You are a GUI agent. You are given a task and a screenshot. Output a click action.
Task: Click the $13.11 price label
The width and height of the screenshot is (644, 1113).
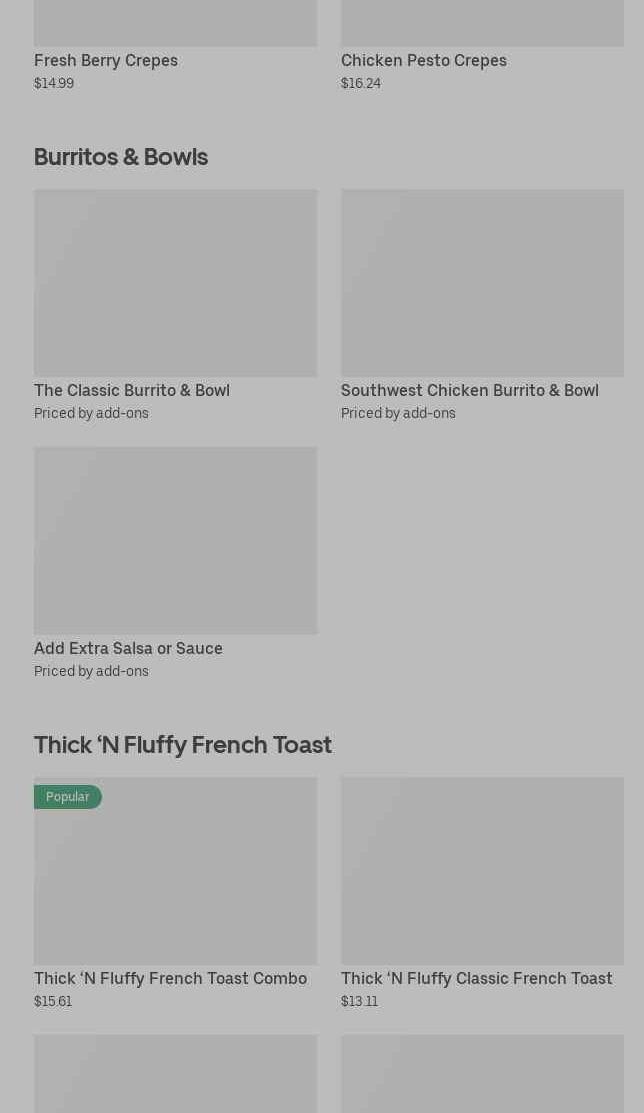pos(359,1001)
